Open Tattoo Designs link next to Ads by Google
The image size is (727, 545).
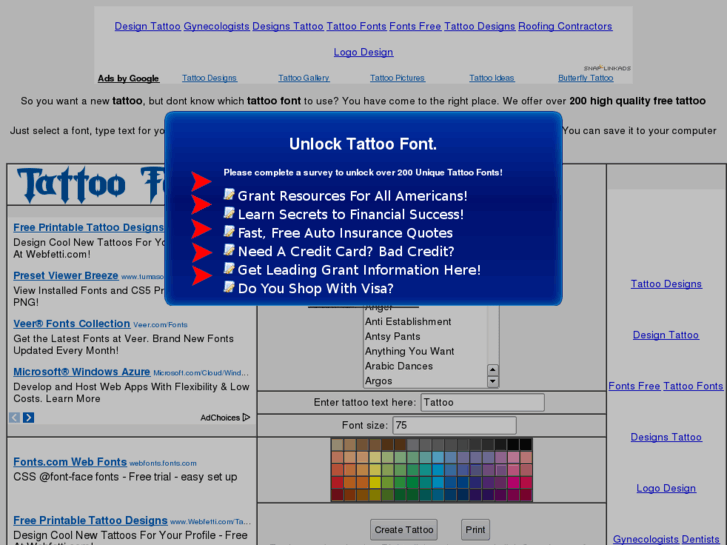(209, 78)
